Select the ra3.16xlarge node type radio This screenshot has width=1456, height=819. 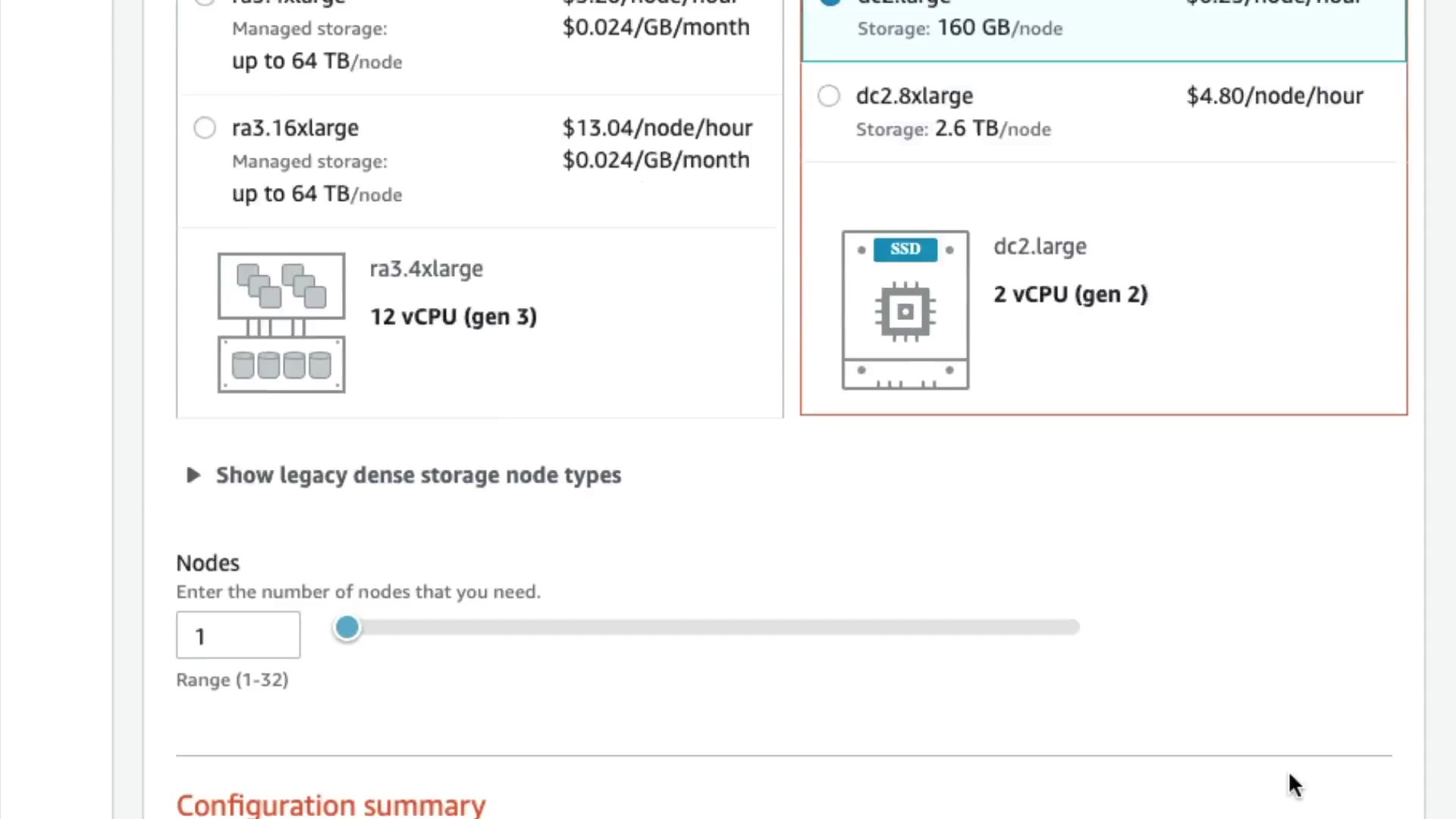(205, 127)
